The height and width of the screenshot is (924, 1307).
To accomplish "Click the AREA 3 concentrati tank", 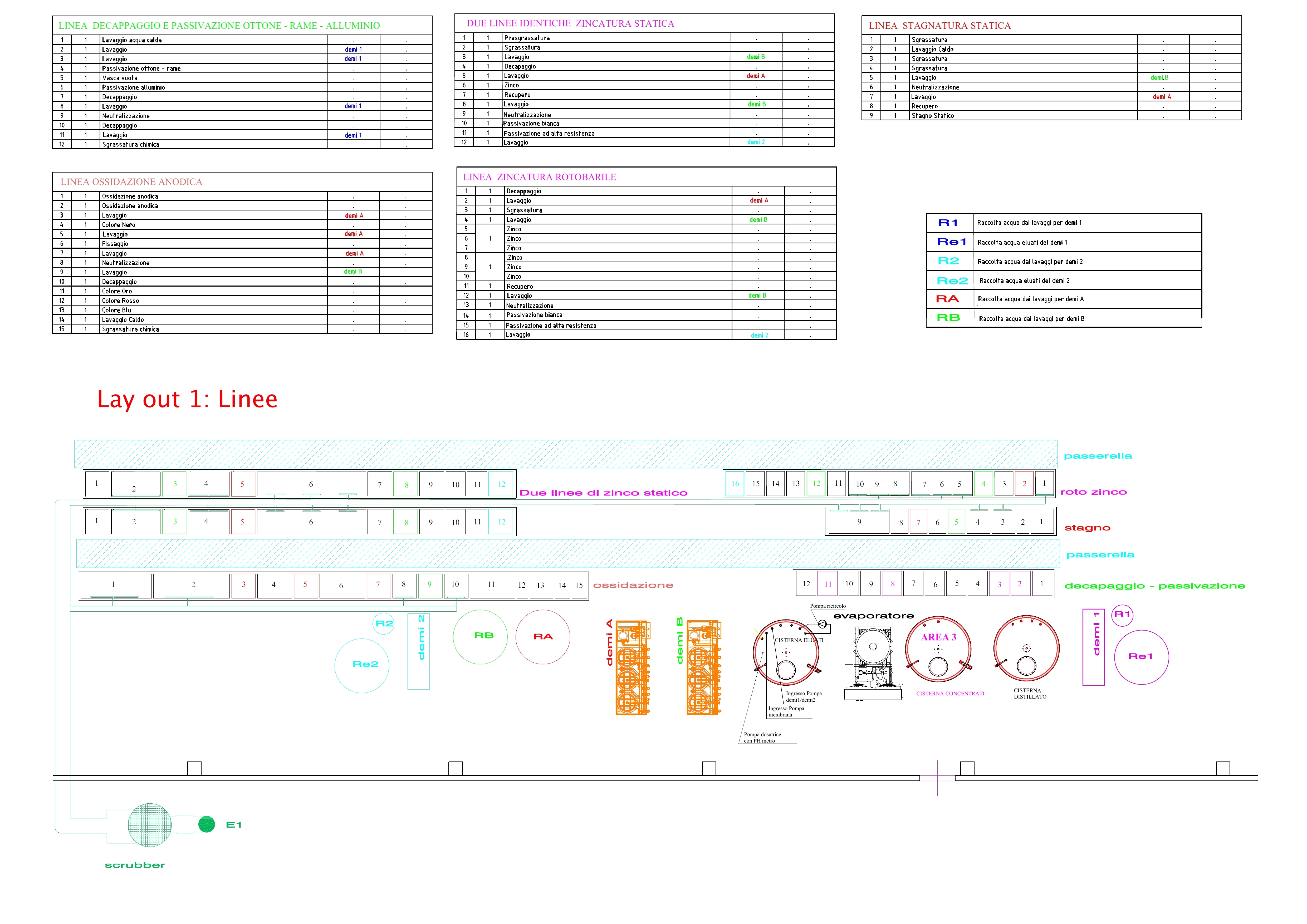I will click(x=938, y=650).
